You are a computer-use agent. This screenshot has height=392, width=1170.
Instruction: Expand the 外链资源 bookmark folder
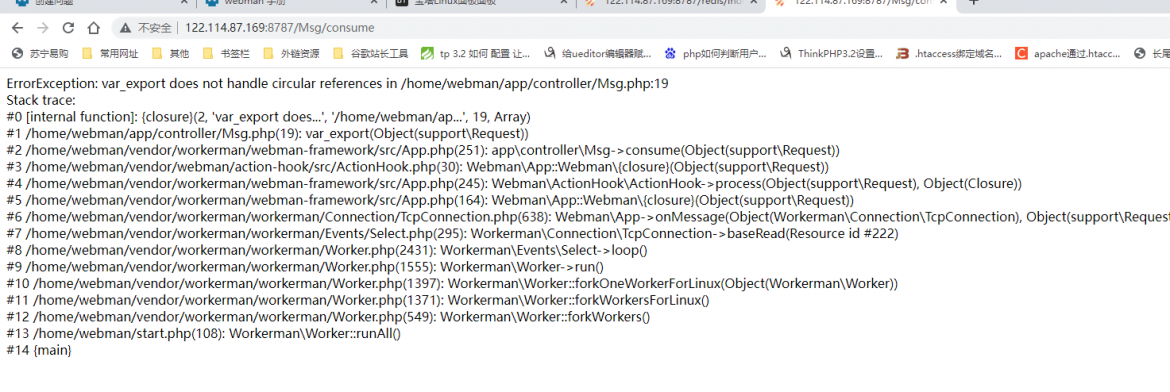click(x=292, y=53)
